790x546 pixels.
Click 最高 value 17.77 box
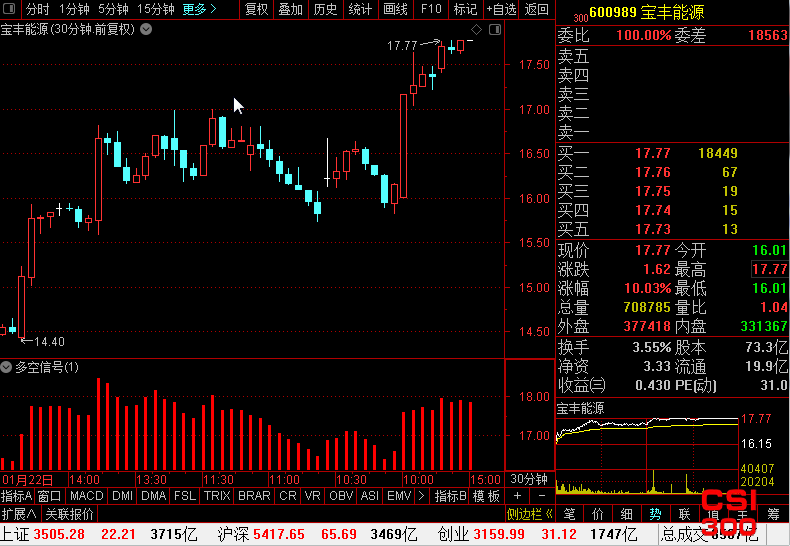769,269
